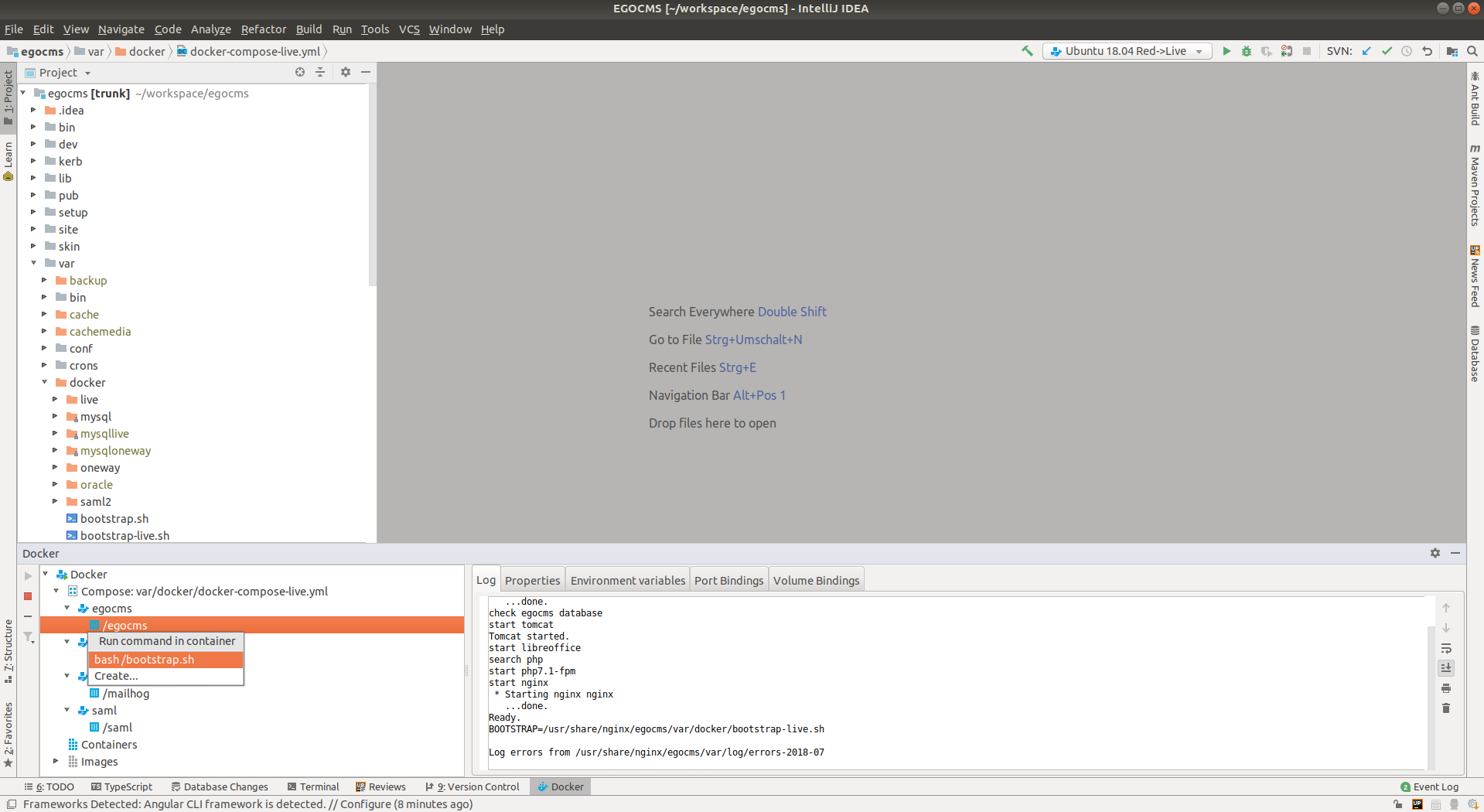Screen dimensions: 1484x812
Task: Clear the log with the trash icon
Action: 1446,708
